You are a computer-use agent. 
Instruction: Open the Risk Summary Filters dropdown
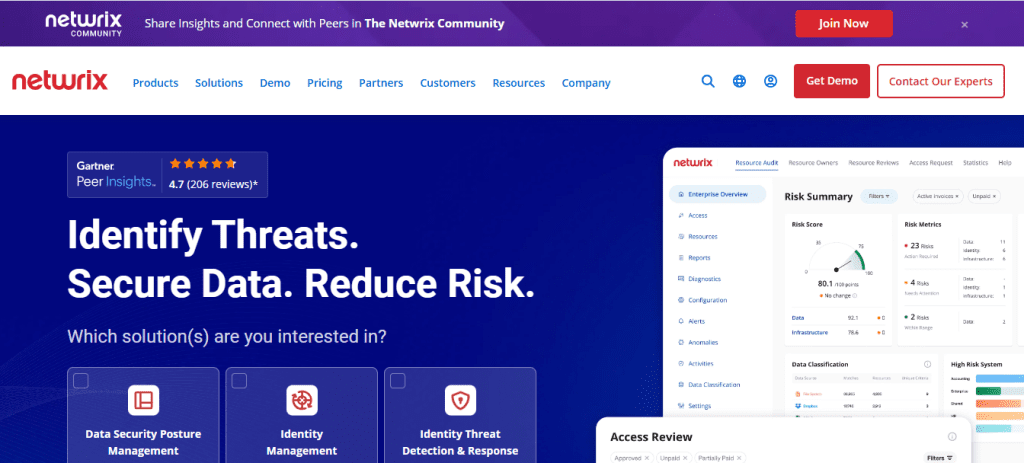tap(879, 196)
